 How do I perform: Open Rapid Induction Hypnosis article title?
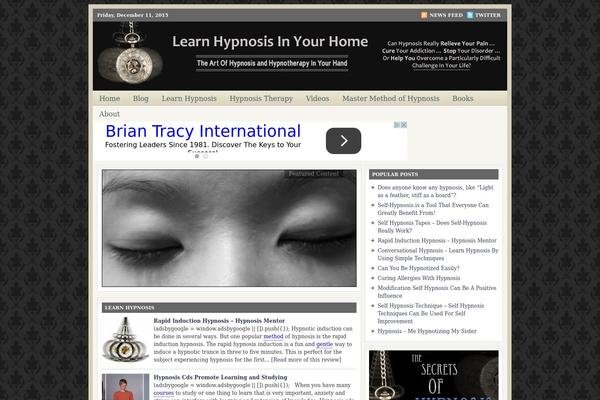(219, 321)
